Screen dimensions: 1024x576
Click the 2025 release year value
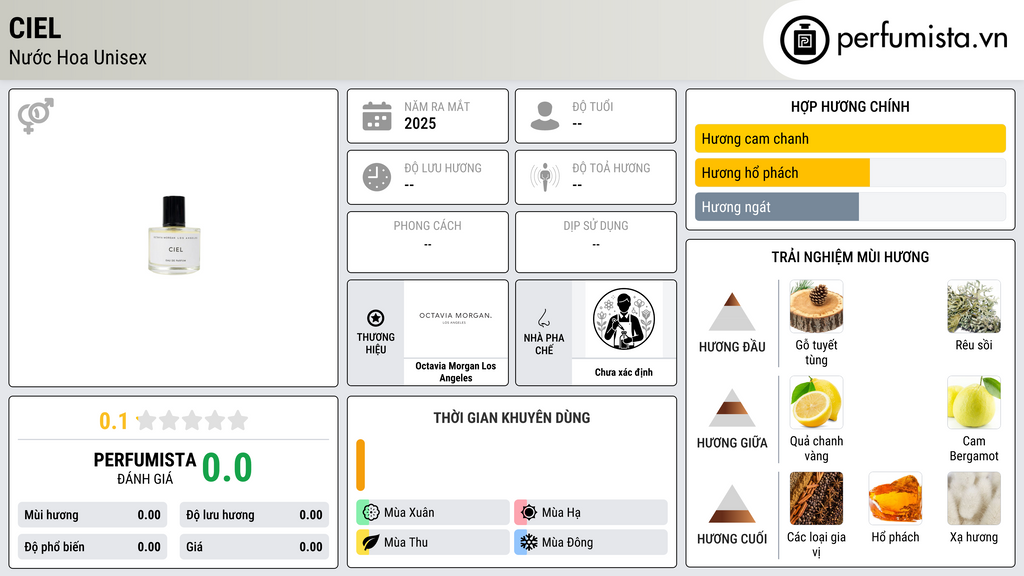[x=420, y=123]
